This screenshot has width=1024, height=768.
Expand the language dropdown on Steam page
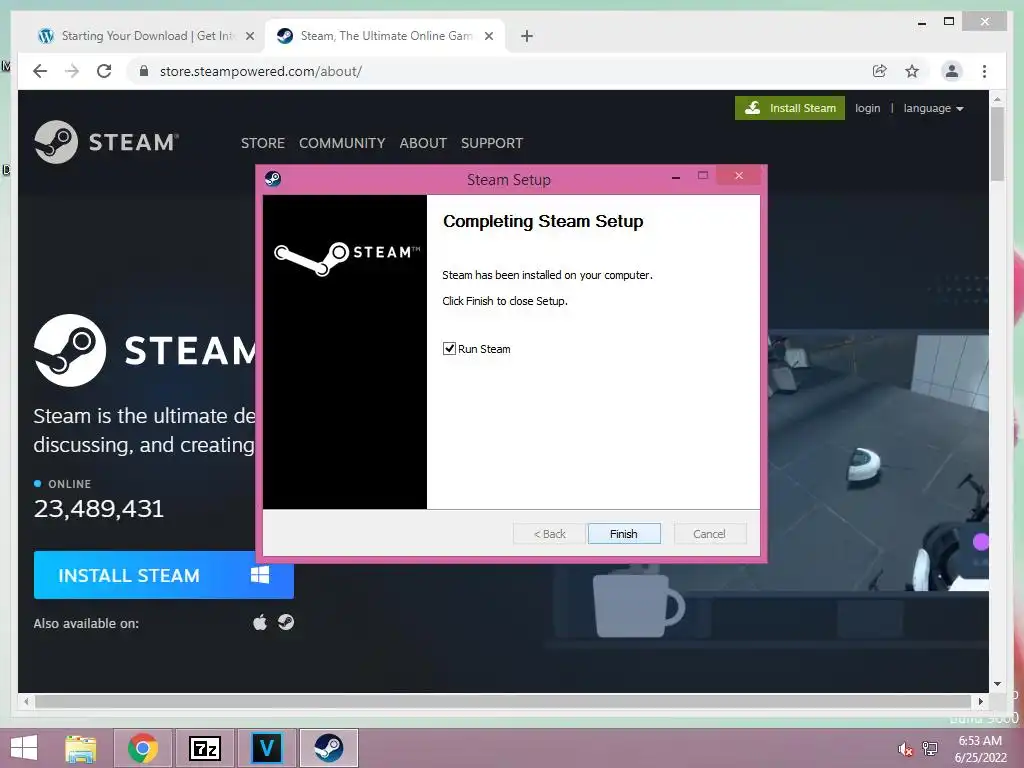point(933,108)
